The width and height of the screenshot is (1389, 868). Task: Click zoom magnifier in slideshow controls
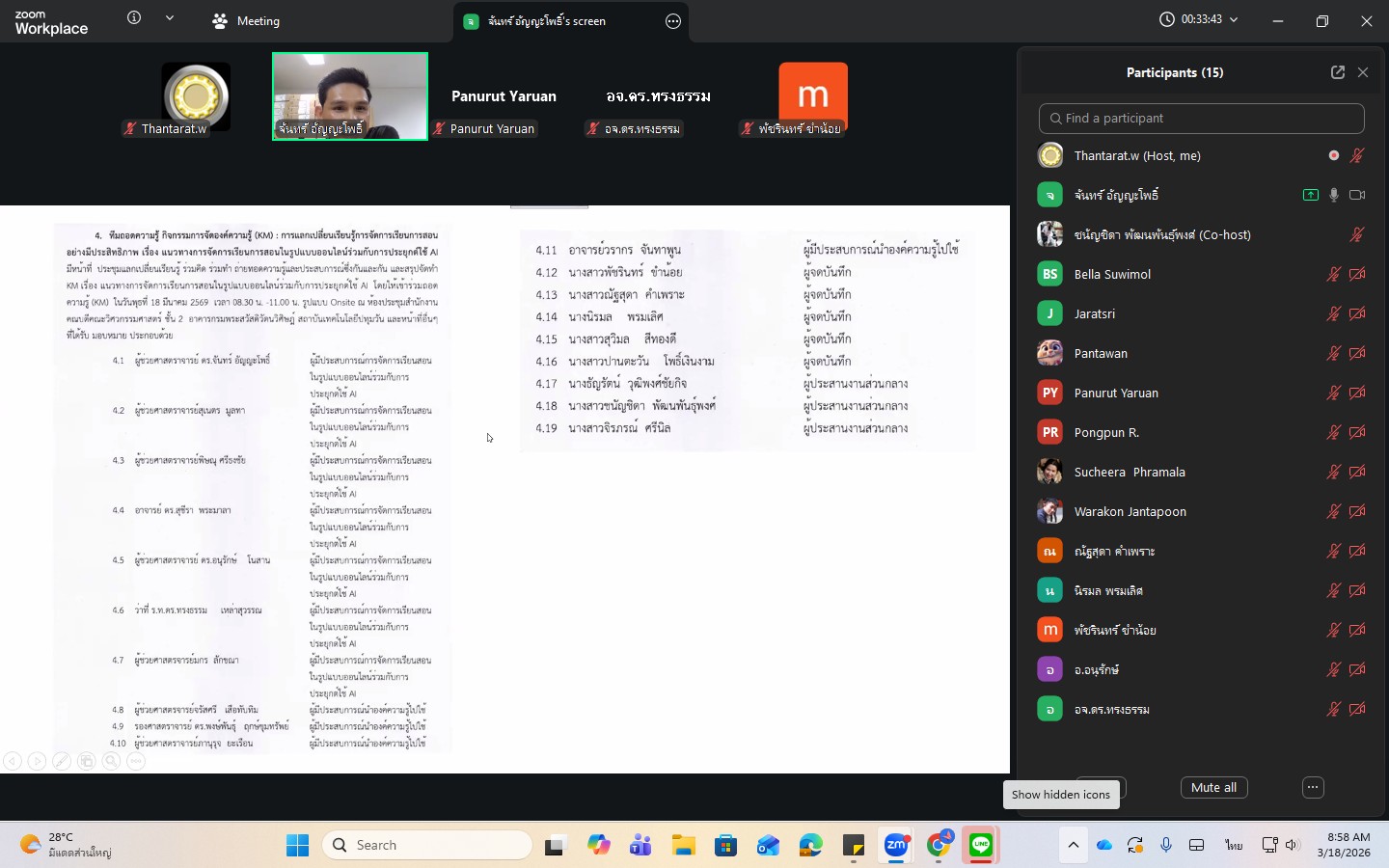pyautogui.click(x=111, y=761)
